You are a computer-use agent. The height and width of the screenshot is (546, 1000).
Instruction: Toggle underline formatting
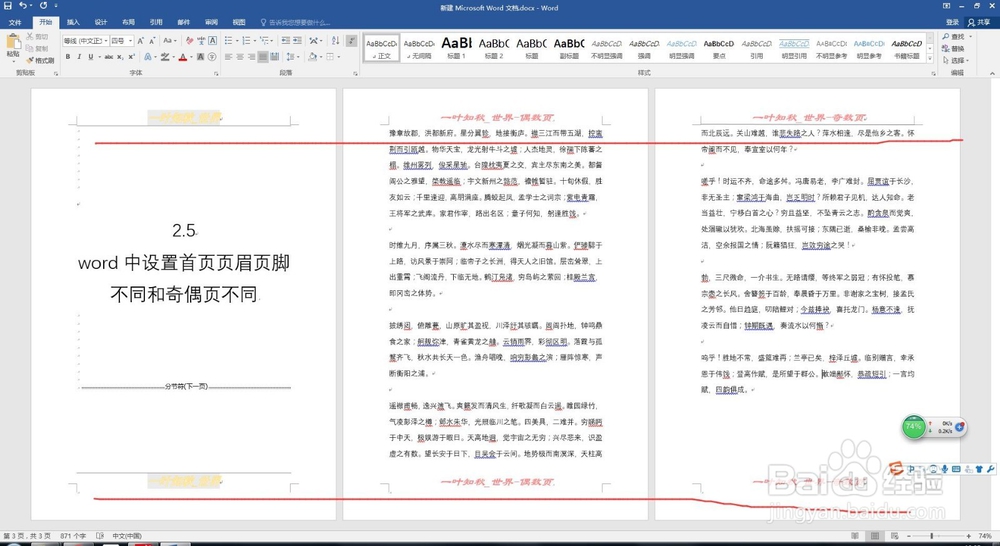pyautogui.click(x=91, y=57)
